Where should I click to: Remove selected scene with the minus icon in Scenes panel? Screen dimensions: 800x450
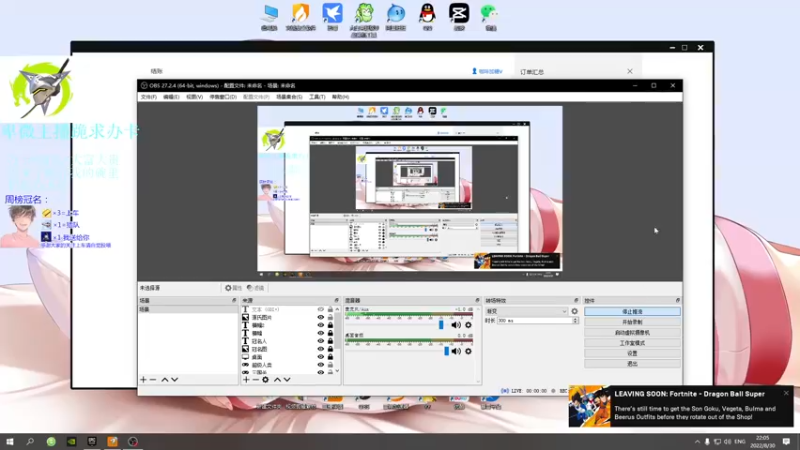coord(153,380)
